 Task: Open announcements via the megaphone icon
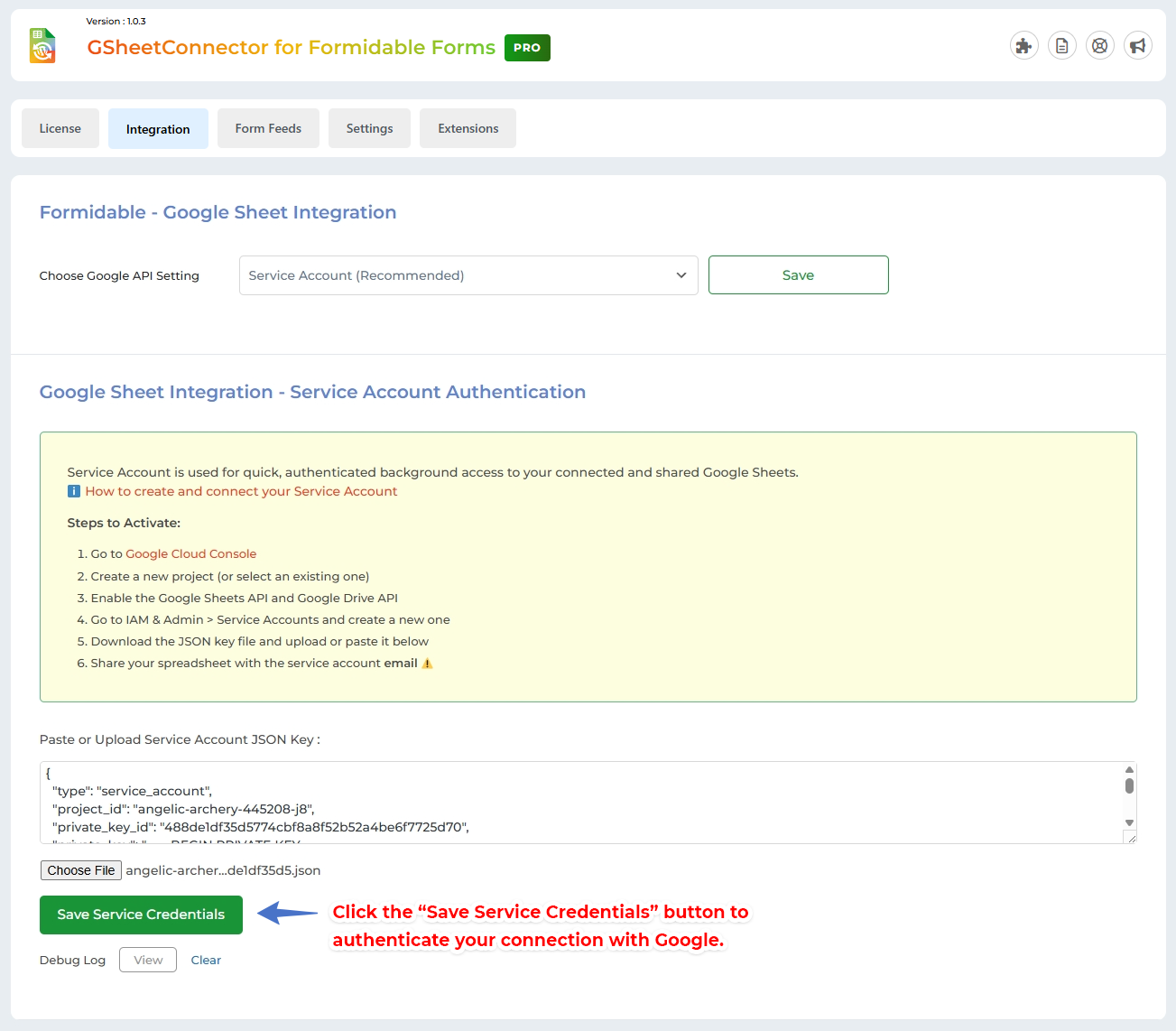1137,45
